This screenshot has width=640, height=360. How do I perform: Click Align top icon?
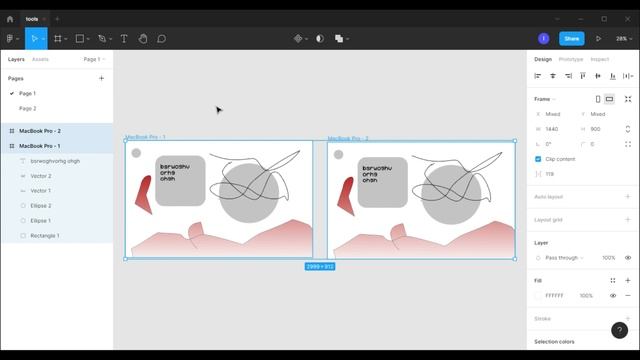click(583, 76)
